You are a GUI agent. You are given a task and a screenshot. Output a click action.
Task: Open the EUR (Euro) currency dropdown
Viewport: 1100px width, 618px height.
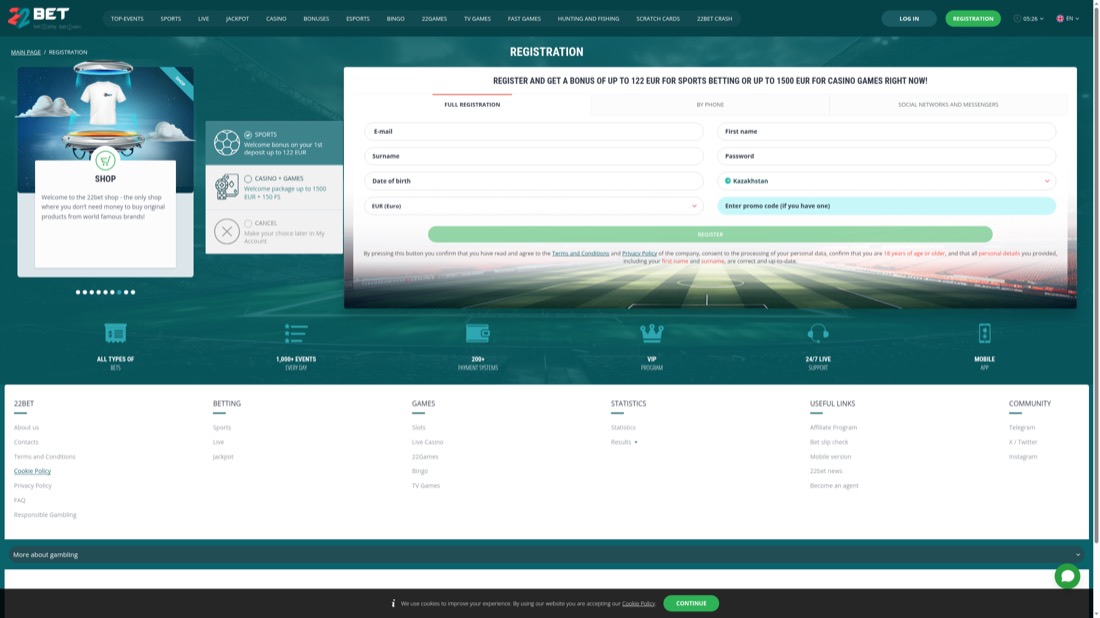pos(533,206)
